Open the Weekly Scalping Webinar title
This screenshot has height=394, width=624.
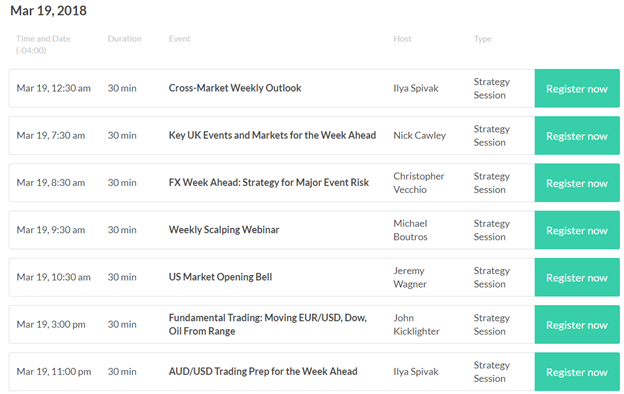point(224,230)
